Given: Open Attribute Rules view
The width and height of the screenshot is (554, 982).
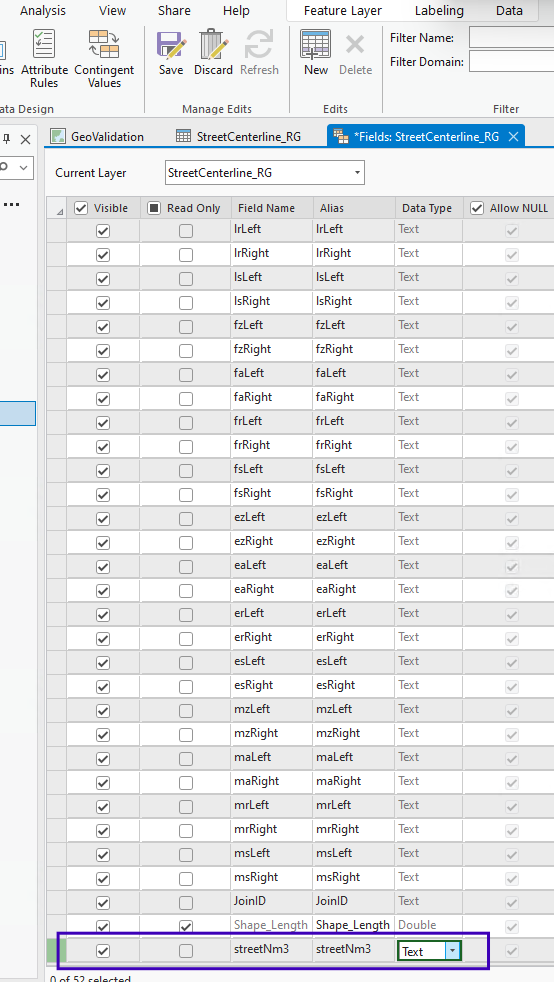Looking at the screenshot, I should tap(44, 59).
